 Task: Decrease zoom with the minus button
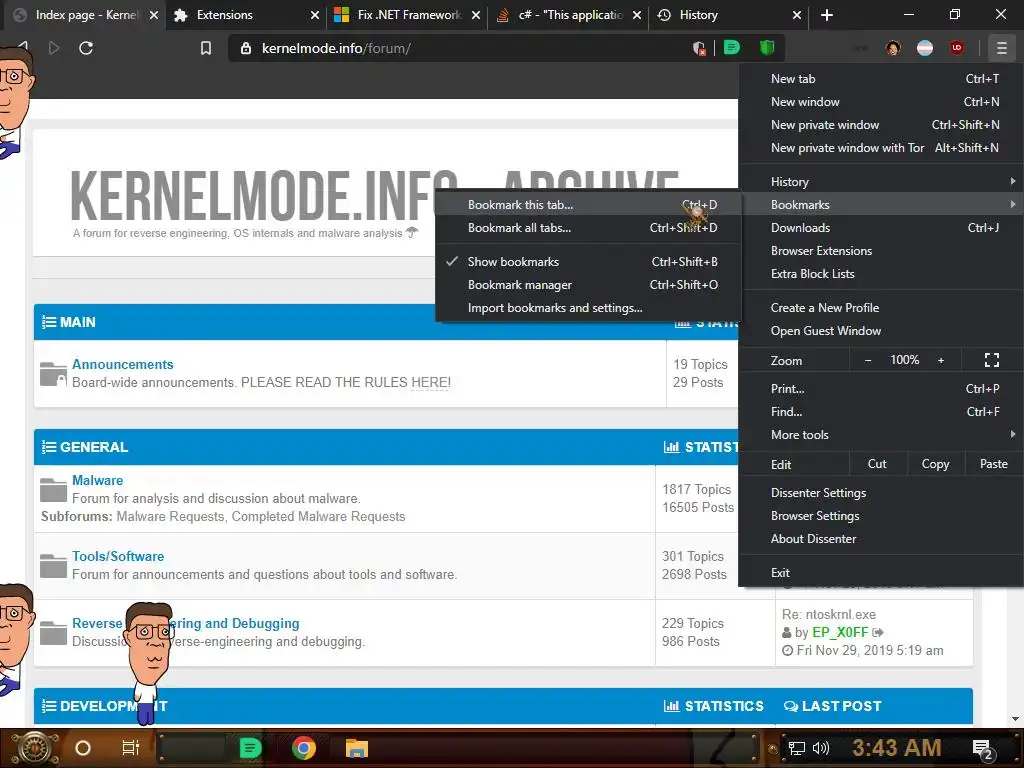(x=867, y=360)
